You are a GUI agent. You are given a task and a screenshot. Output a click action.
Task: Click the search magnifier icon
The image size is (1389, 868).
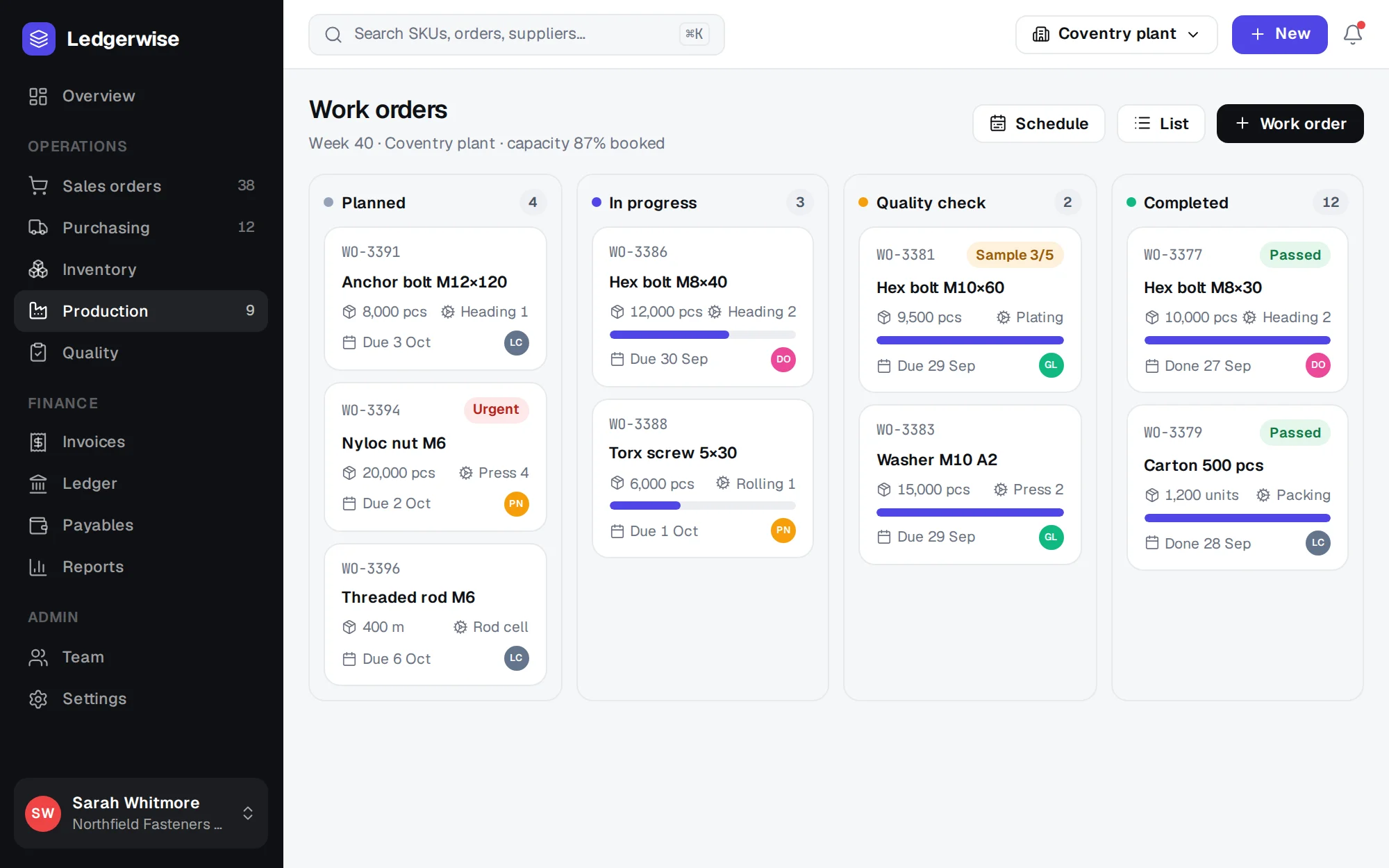[x=333, y=34]
